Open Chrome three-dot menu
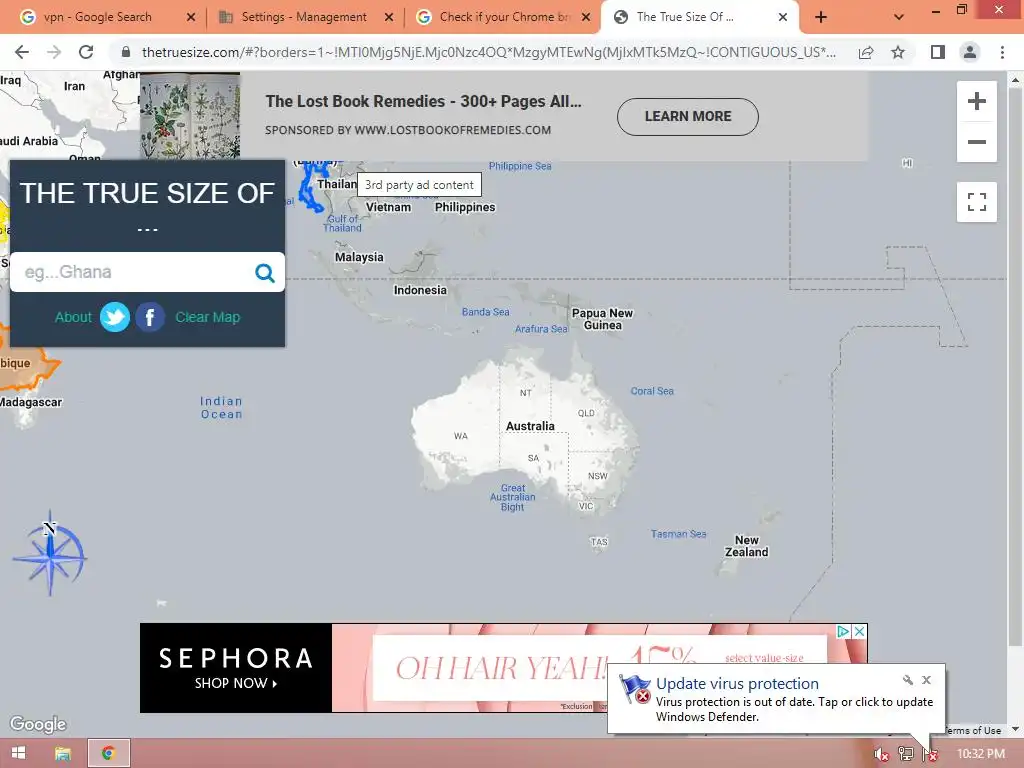The width and height of the screenshot is (1024, 768). pyautogui.click(x=1002, y=52)
